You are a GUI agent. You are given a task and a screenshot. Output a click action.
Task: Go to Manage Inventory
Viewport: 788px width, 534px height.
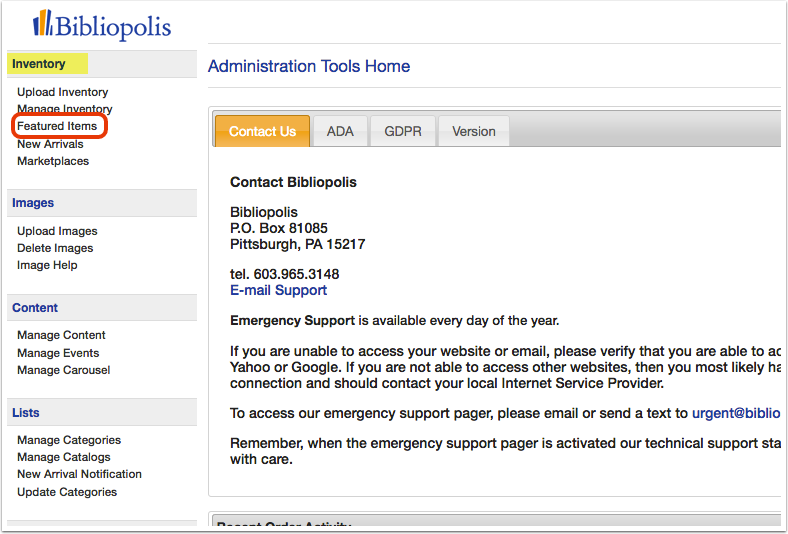64,109
